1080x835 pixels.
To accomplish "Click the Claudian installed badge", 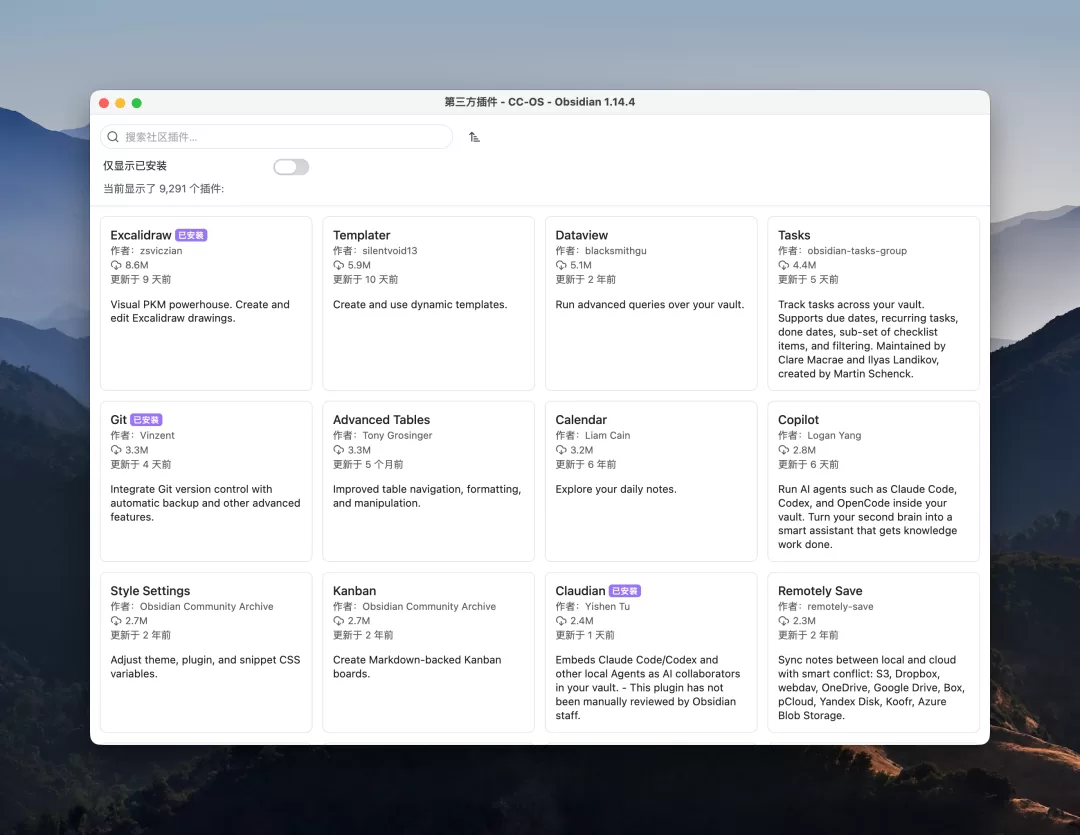I will [625, 591].
